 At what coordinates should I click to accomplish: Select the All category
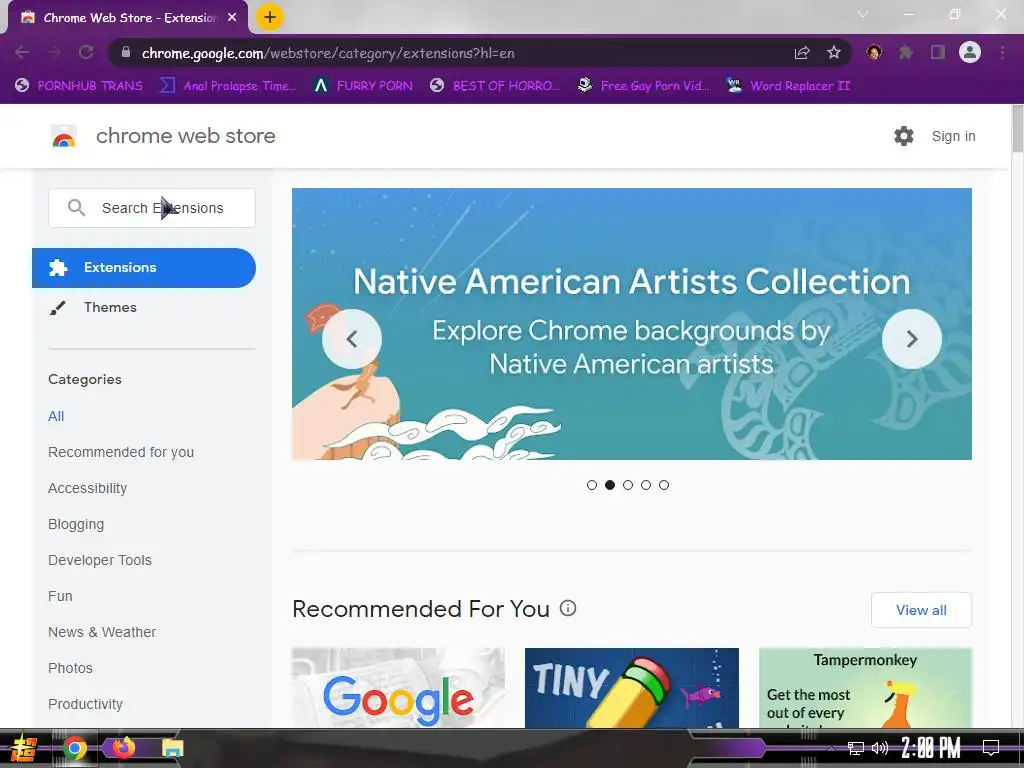[x=56, y=416]
